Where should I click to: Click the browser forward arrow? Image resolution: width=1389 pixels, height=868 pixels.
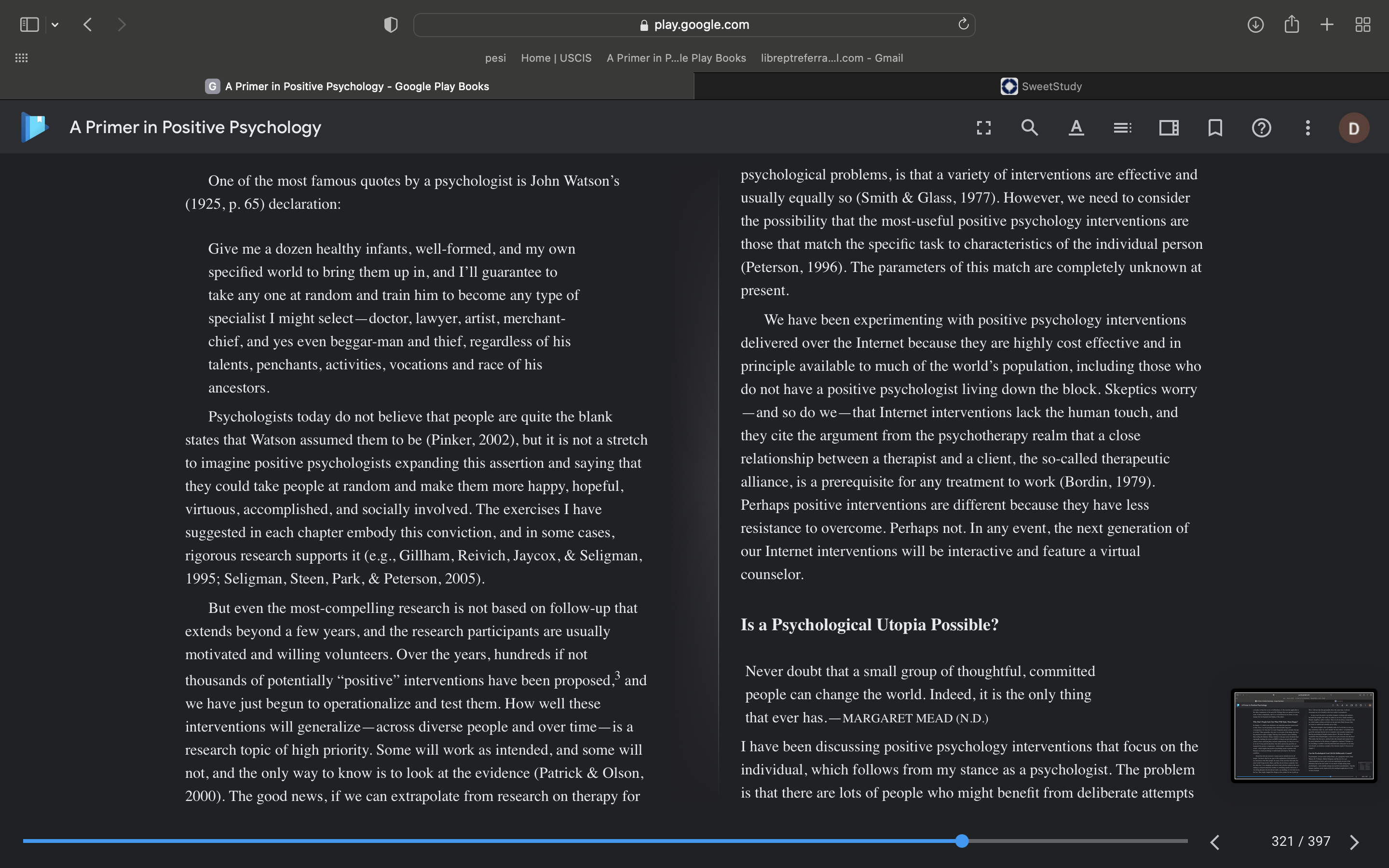tap(121, 25)
